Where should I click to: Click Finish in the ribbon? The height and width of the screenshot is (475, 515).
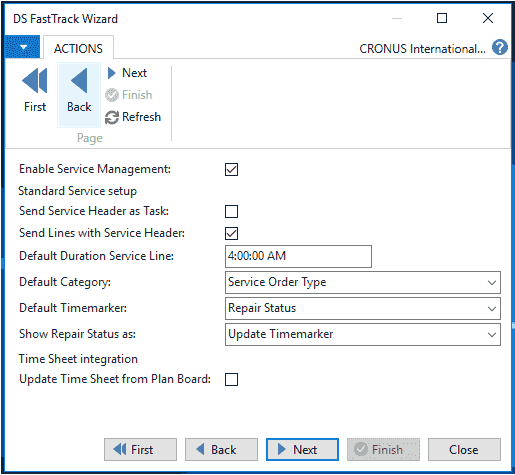pyautogui.click(x=129, y=95)
